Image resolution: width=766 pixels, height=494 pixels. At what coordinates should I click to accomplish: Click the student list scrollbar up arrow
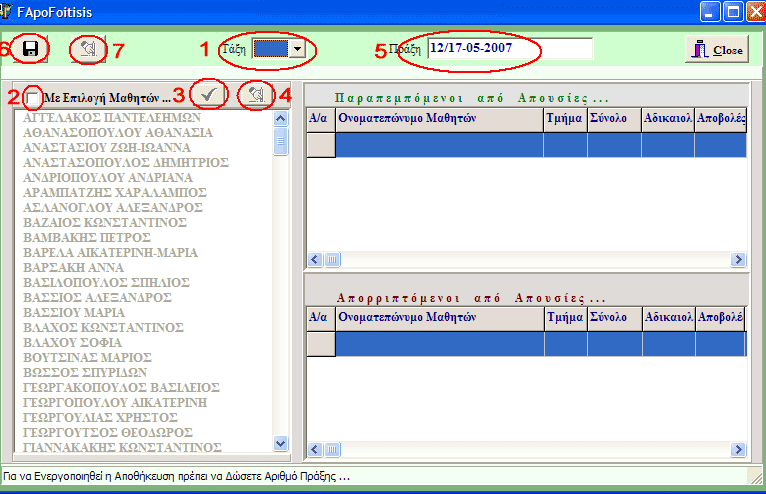coord(281,118)
